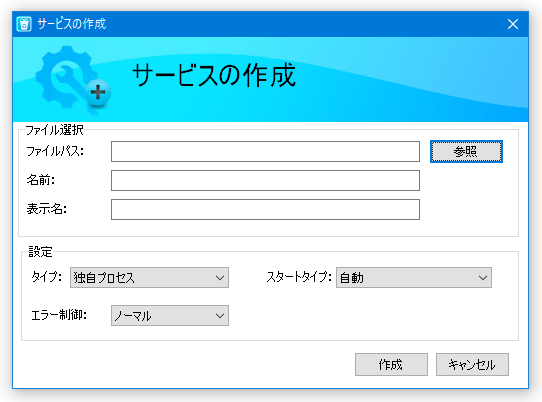Click the ファイルパス: label
This screenshot has height=402, width=542.
(55, 151)
